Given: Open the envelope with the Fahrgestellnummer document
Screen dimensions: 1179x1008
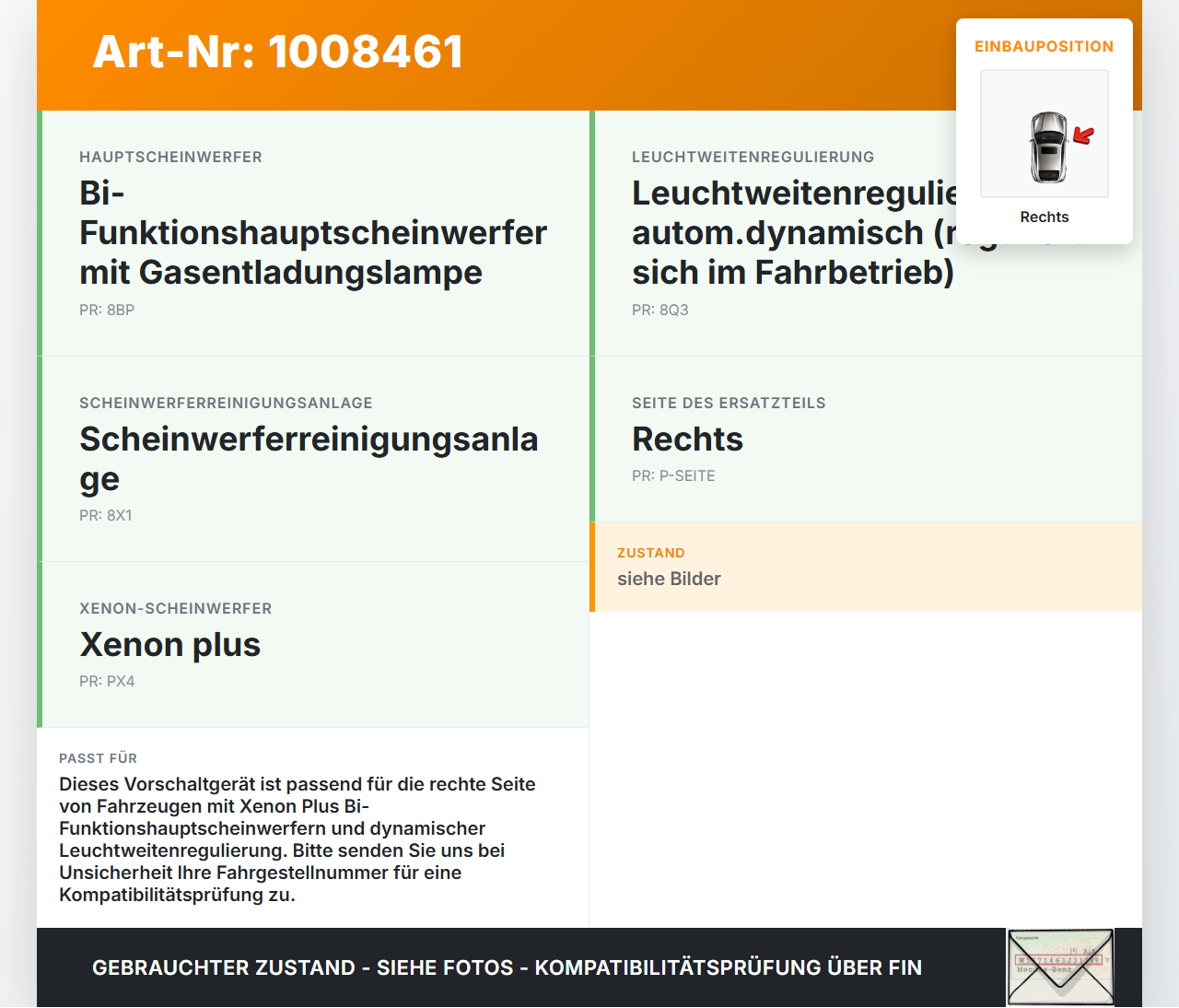Looking at the screenshot, I should pos(1060,967).
